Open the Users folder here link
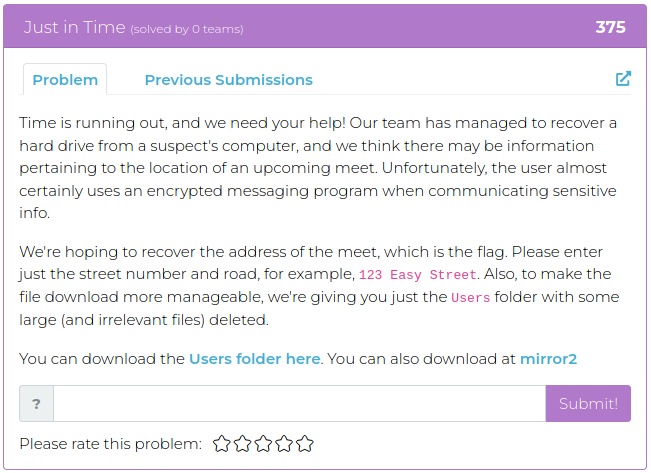Image resolution: width=651 pixels, height=473 pixels. click(x=255, y=359)
